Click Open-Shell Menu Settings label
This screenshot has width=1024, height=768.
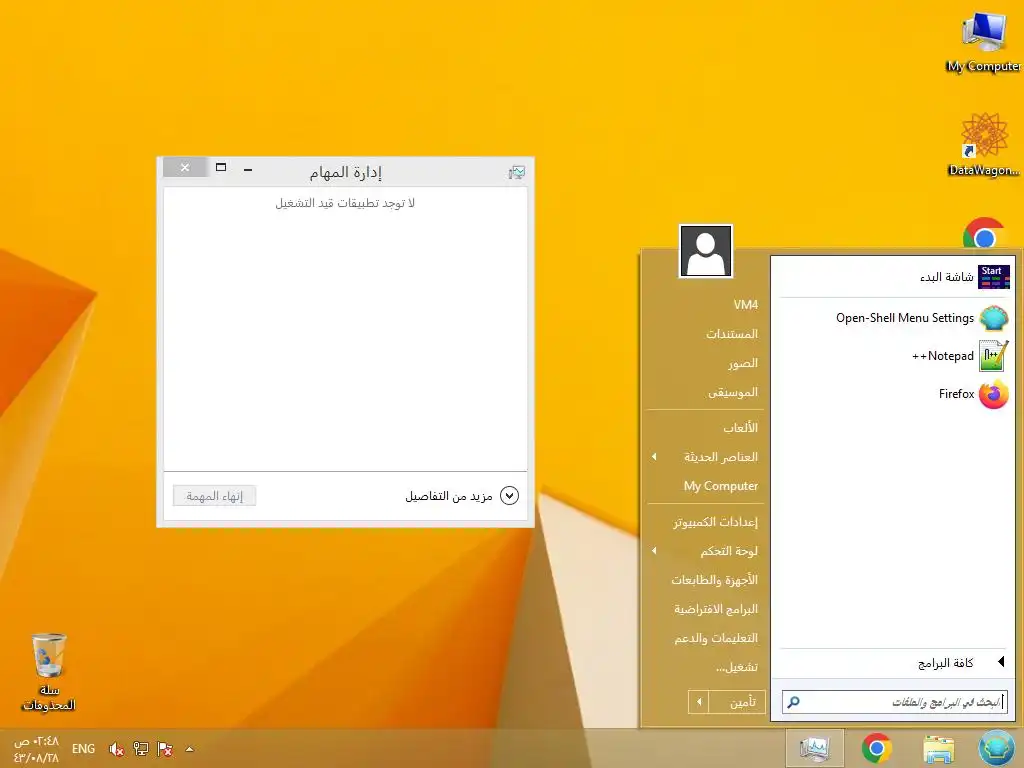[x=904, y=318]
